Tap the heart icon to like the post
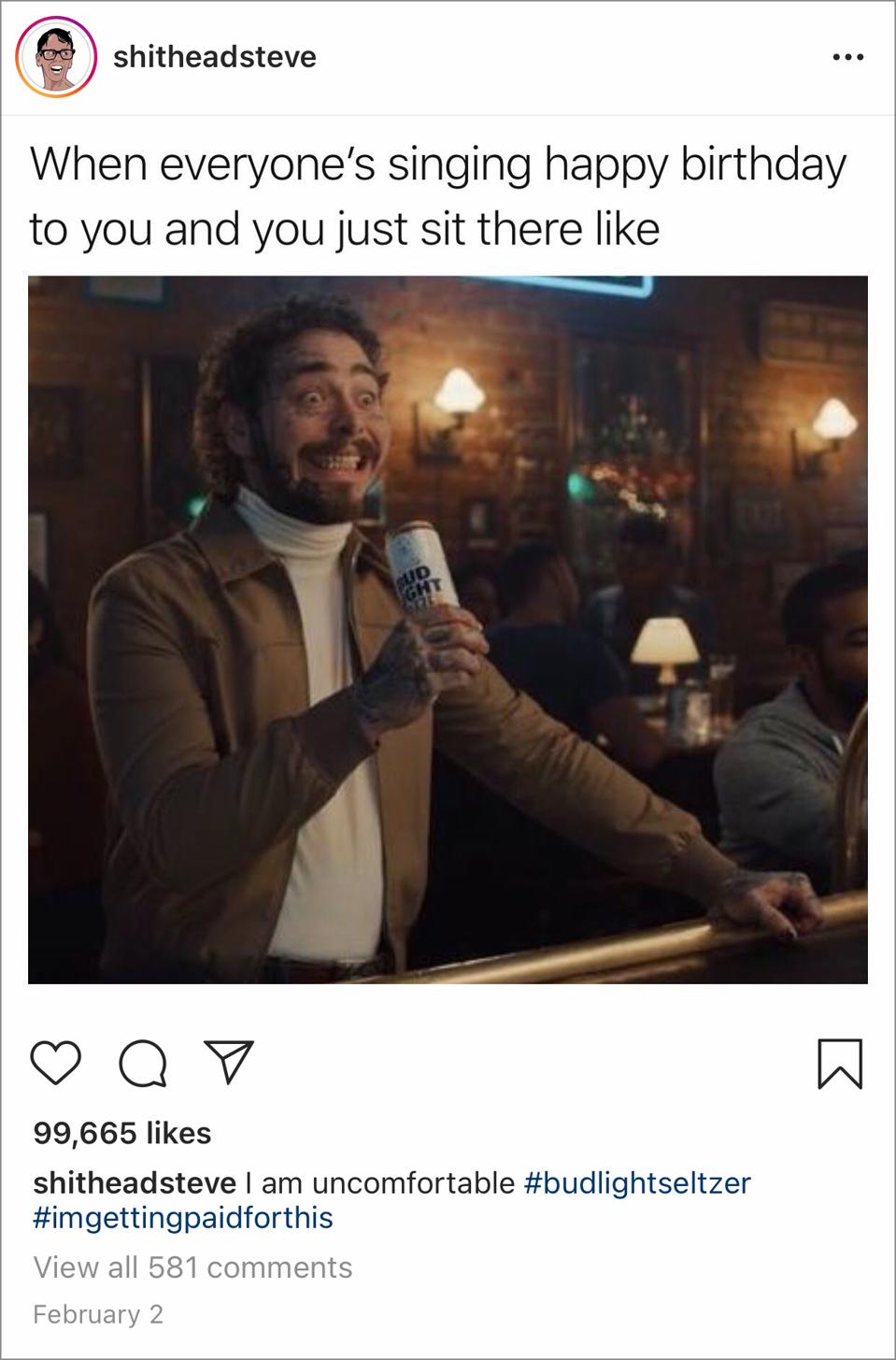Screen dimensions: 896x1360 pos(56,1064)
